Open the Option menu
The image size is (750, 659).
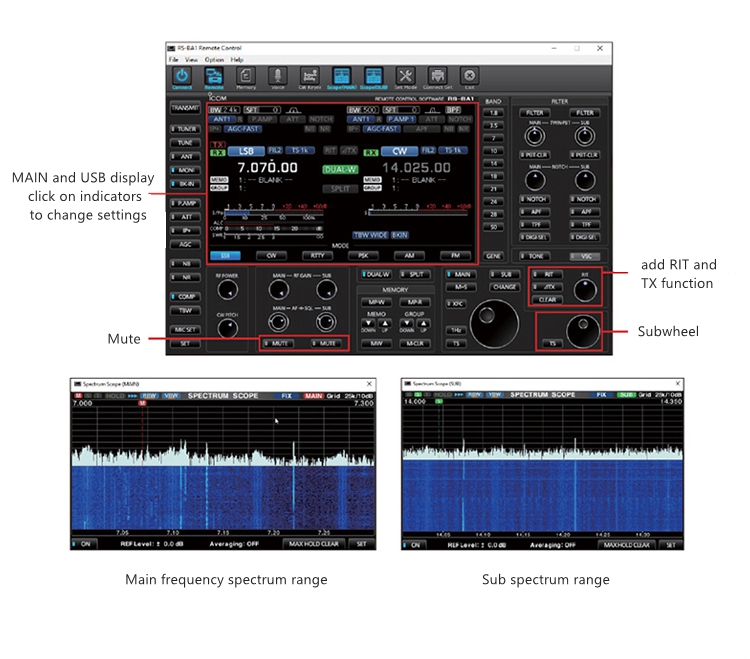click(x=214, y=60)
